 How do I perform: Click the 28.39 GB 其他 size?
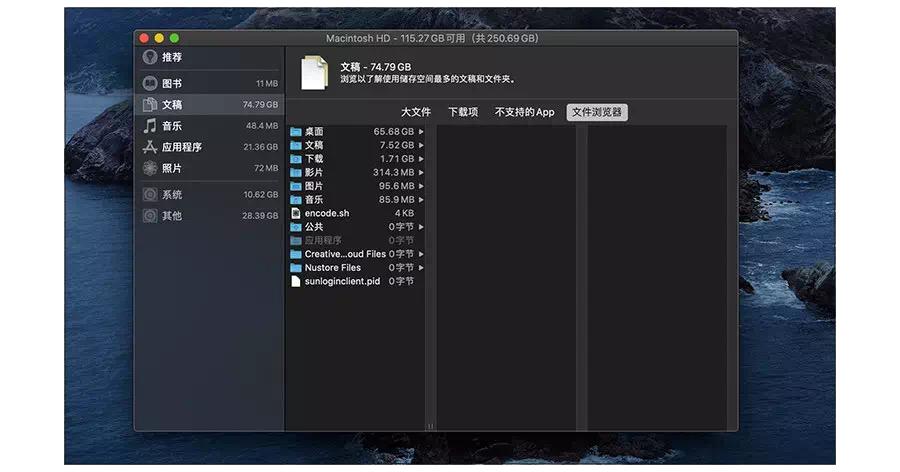tap(260, 216)
